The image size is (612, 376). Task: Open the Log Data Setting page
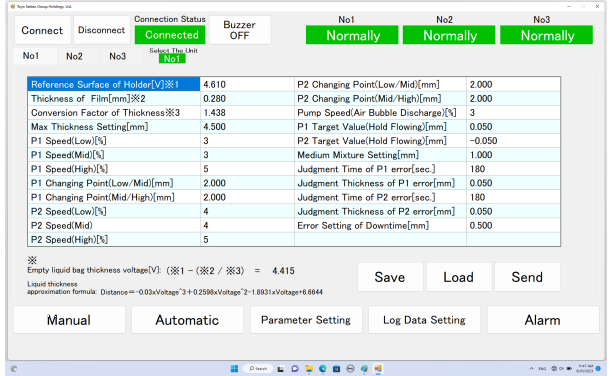(424, 320)
